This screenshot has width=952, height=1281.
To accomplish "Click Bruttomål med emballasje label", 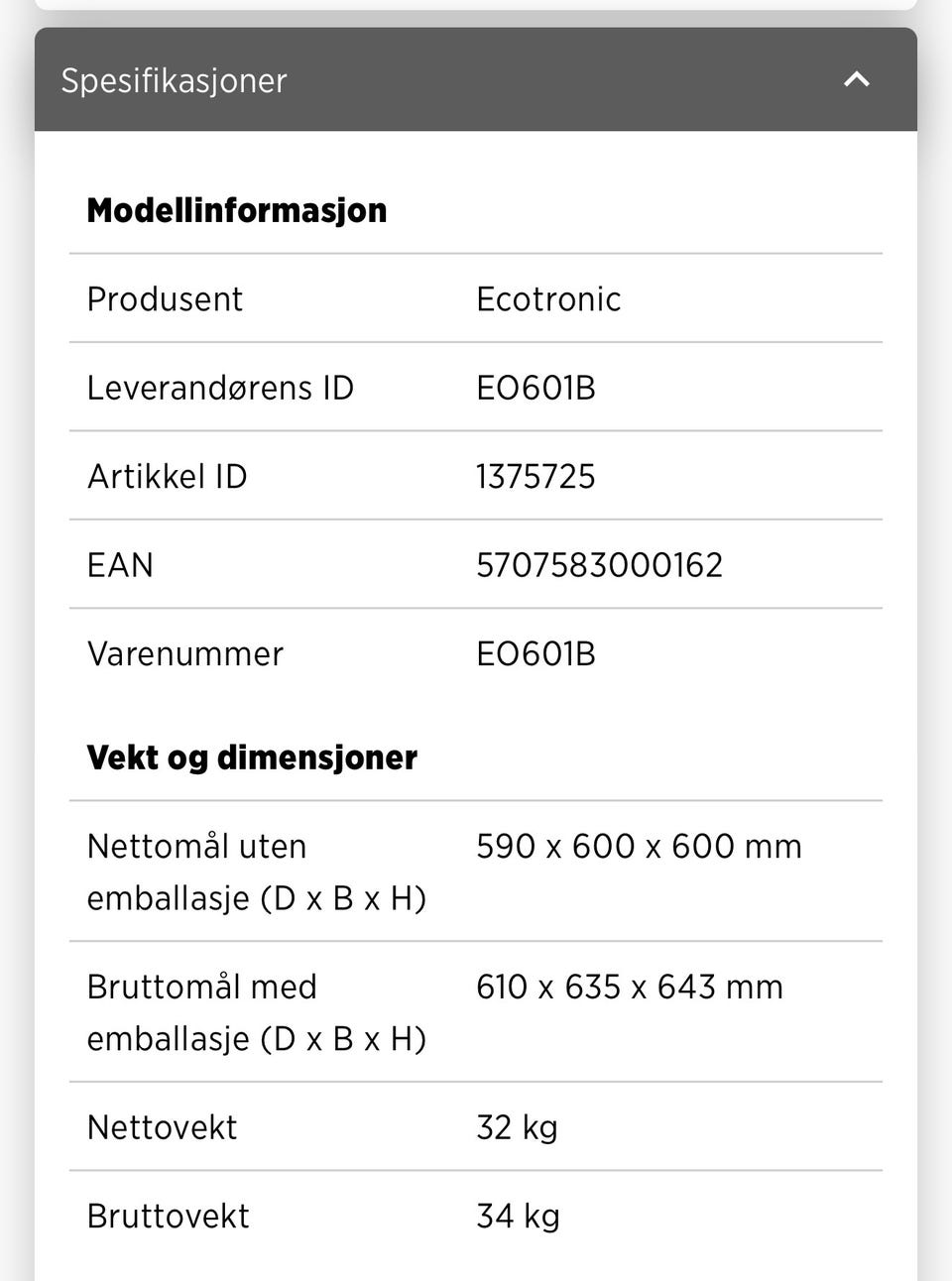I will tap(256, 1012).
